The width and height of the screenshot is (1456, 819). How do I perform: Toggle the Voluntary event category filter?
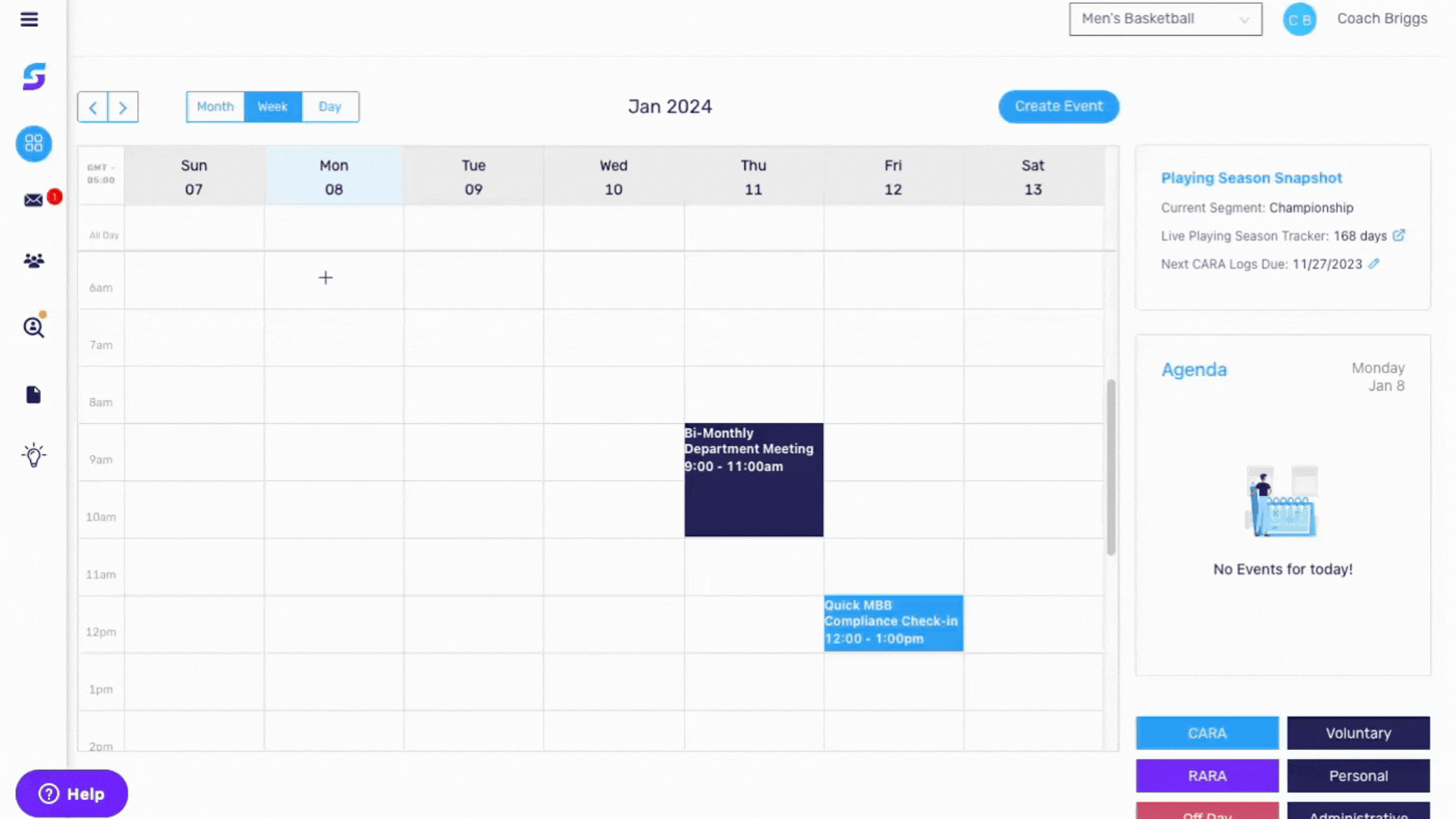[x=1358, y=733]
